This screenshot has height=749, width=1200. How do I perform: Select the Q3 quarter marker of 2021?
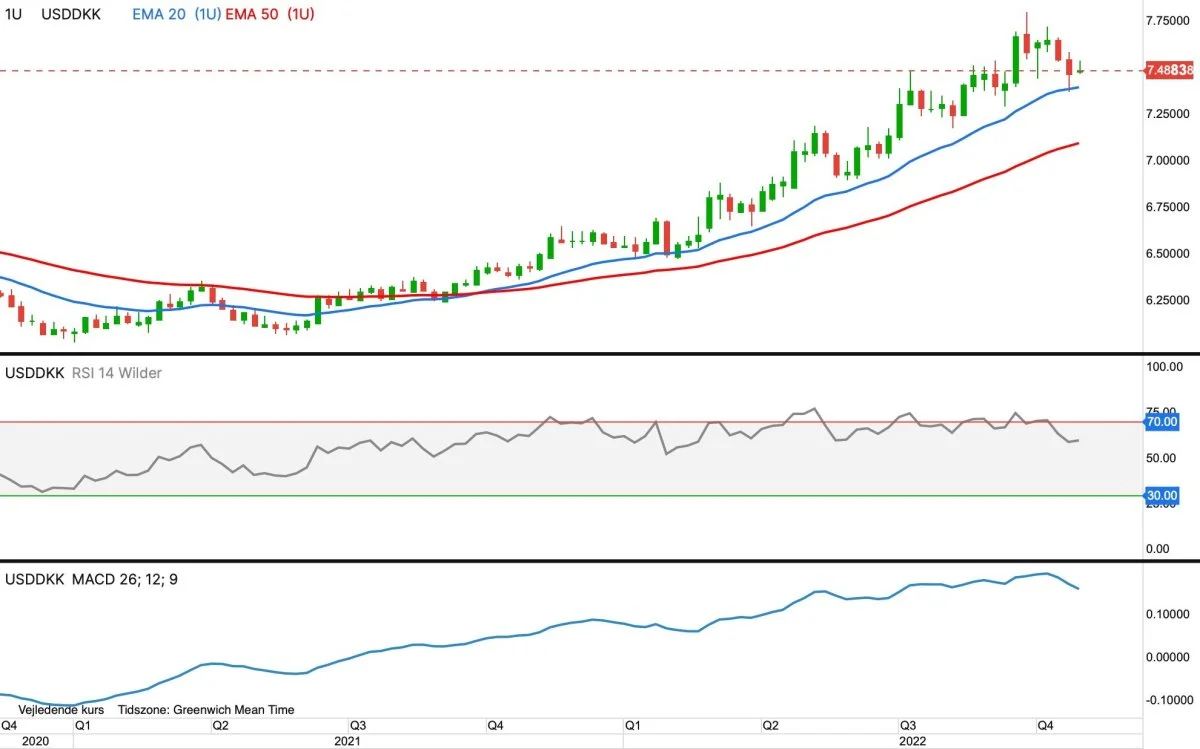357,725
